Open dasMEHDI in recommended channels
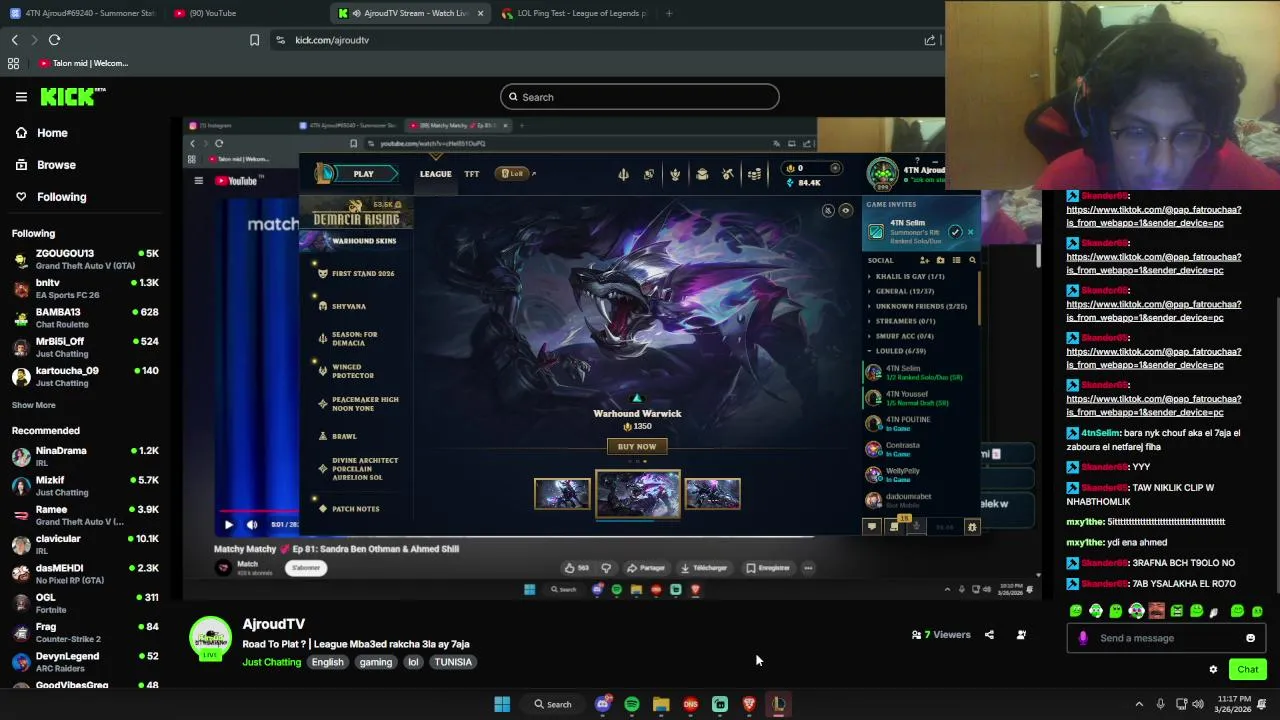 click(85, 574)
